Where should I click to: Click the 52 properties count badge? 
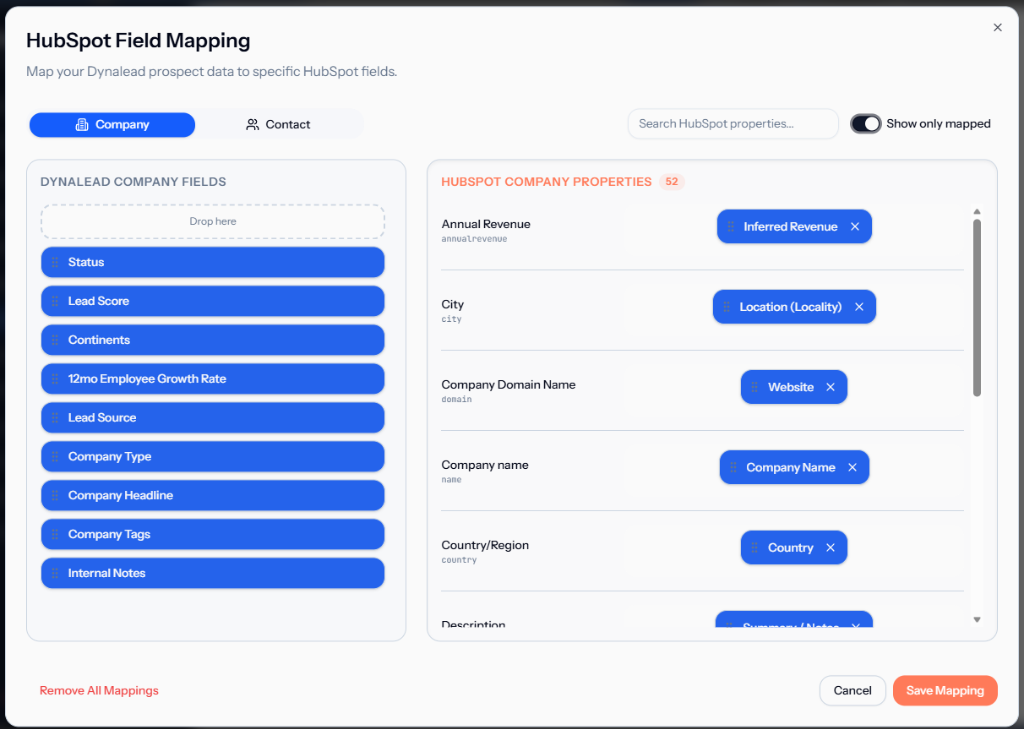click(x=671, y=182)
